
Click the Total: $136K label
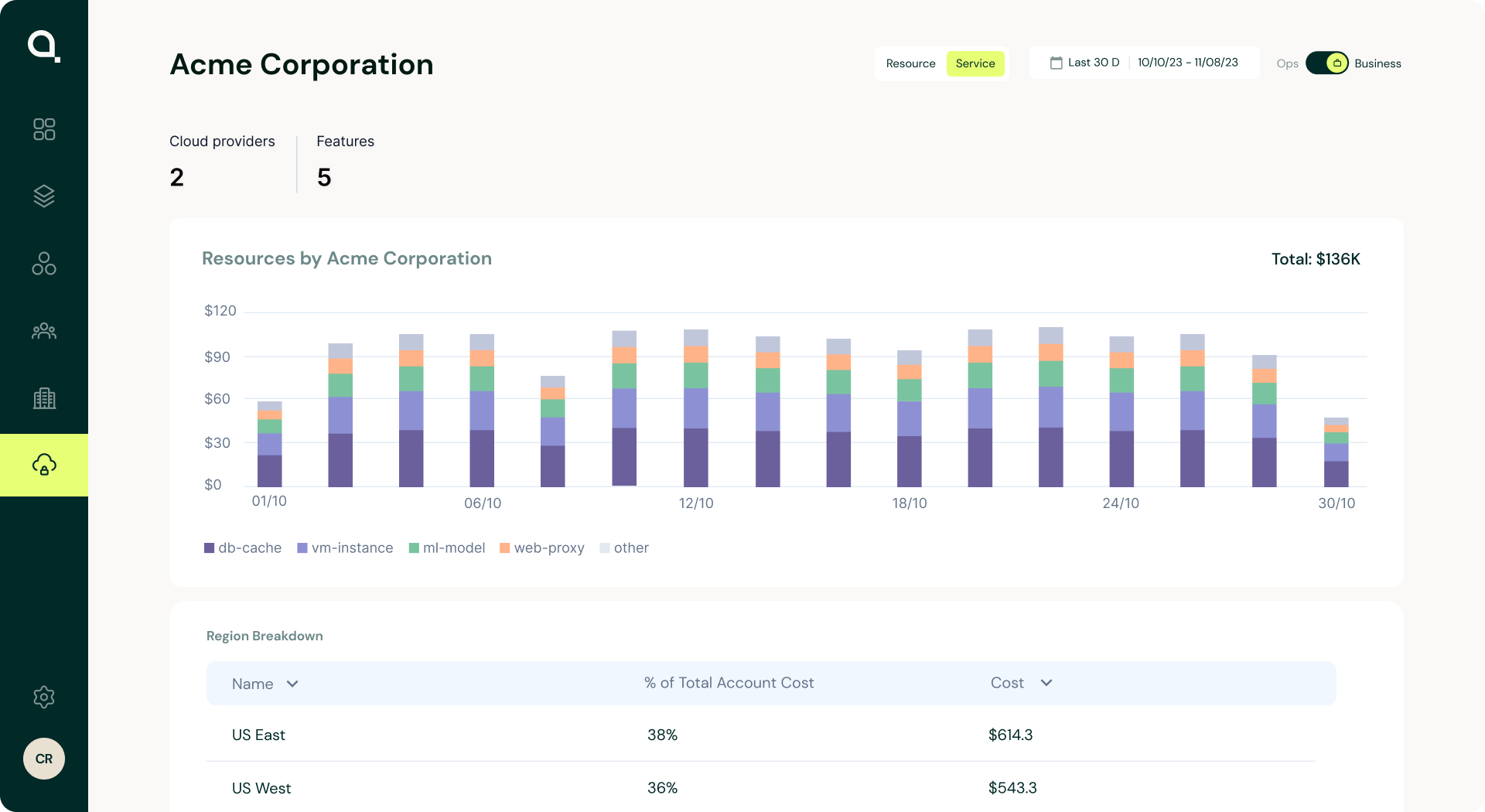(1316, 259)
